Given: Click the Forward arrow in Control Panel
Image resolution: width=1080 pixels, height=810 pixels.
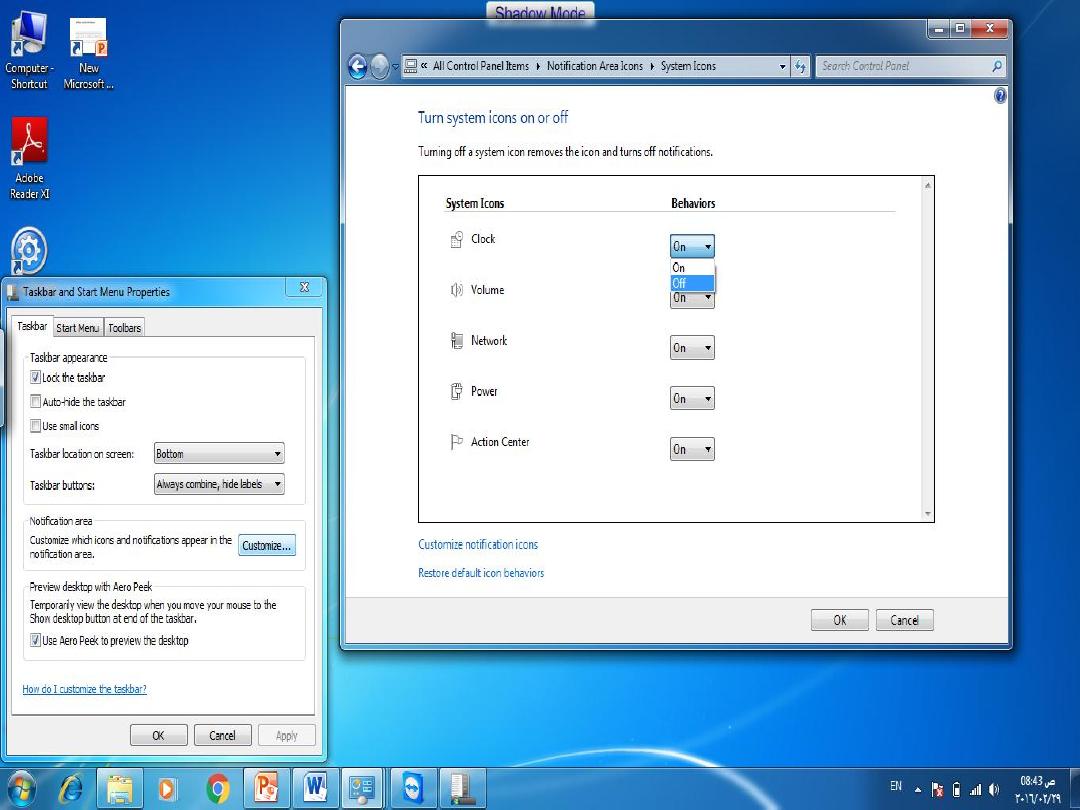Looking at the screenshot, I should point(379,67).
